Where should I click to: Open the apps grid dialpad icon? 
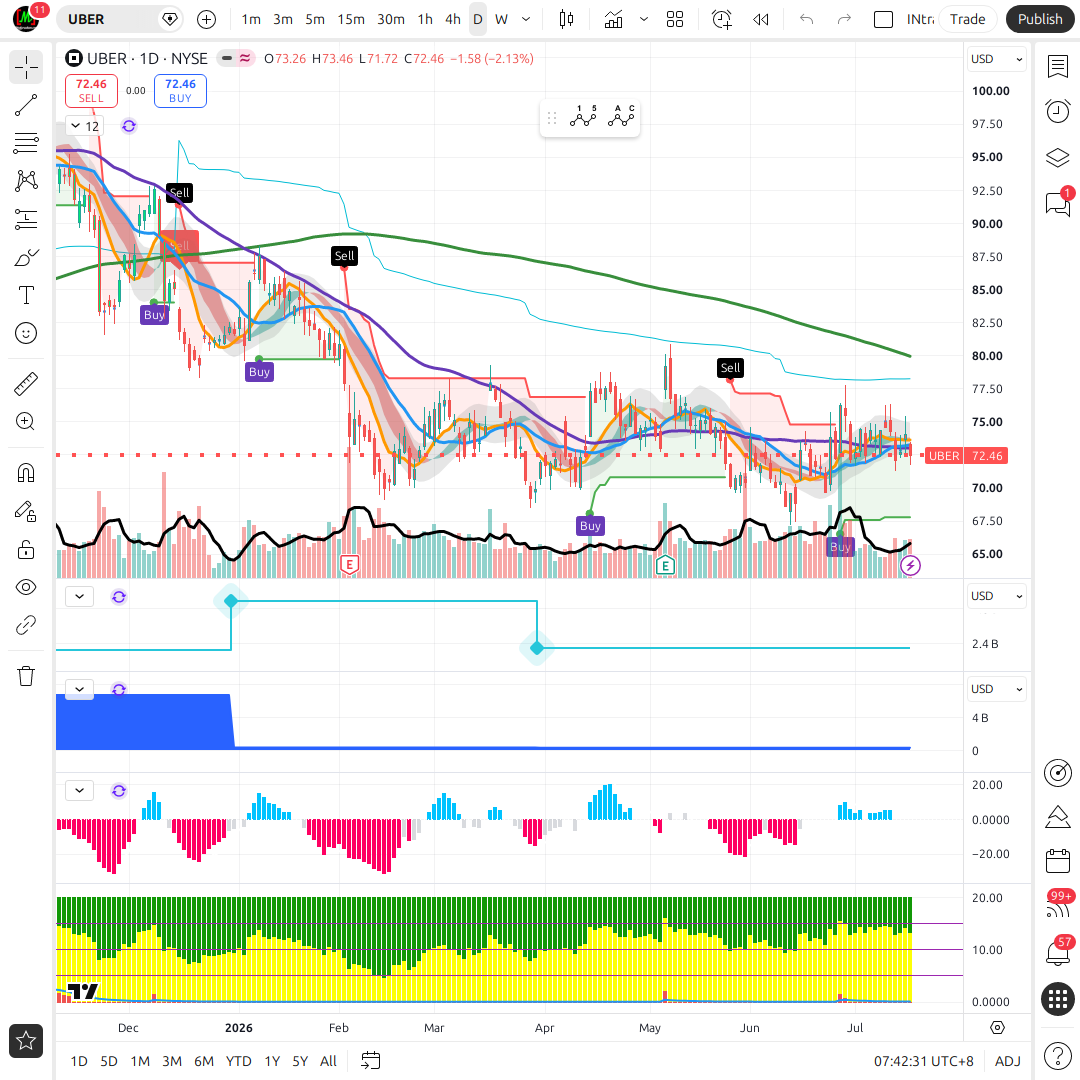(x=1058, y=999)
